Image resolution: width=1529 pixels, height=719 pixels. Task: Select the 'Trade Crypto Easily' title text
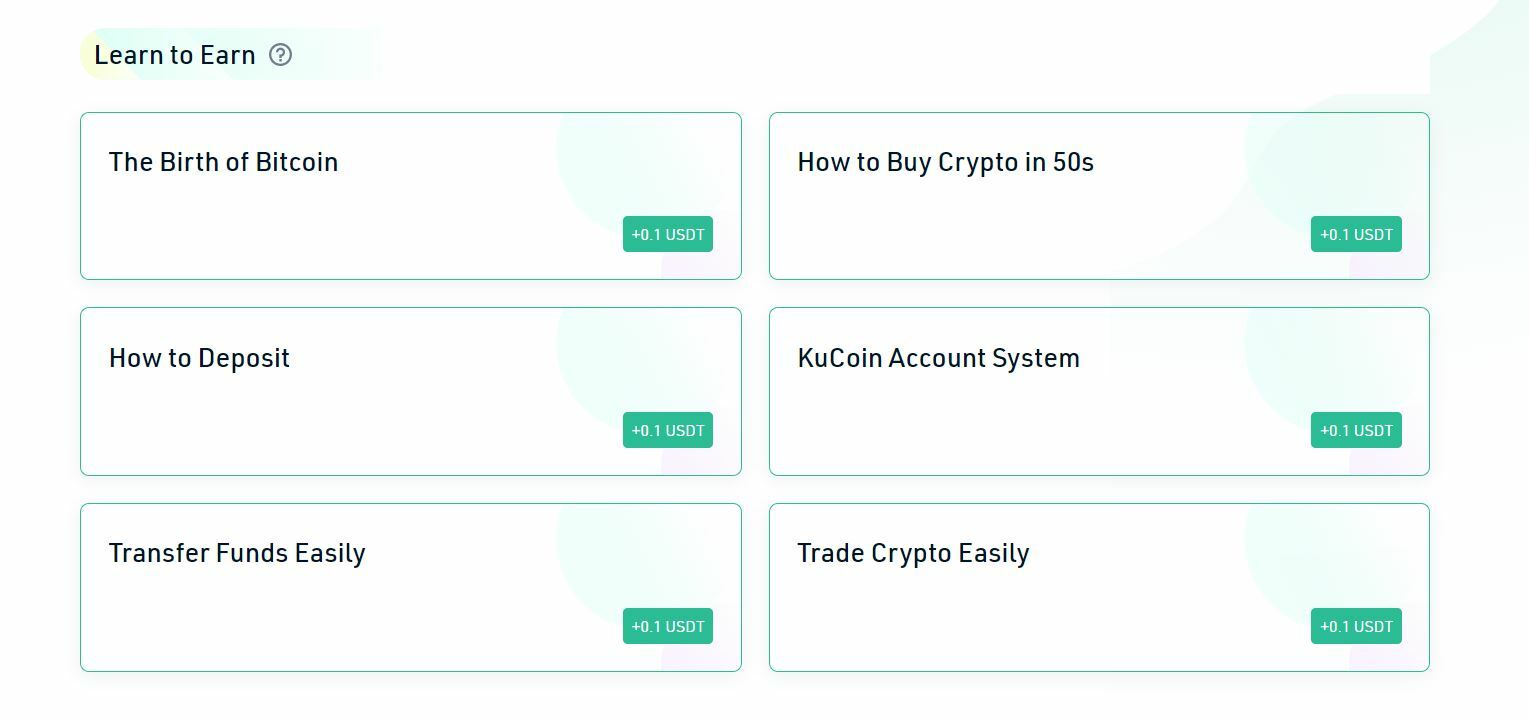click(913, 554)
